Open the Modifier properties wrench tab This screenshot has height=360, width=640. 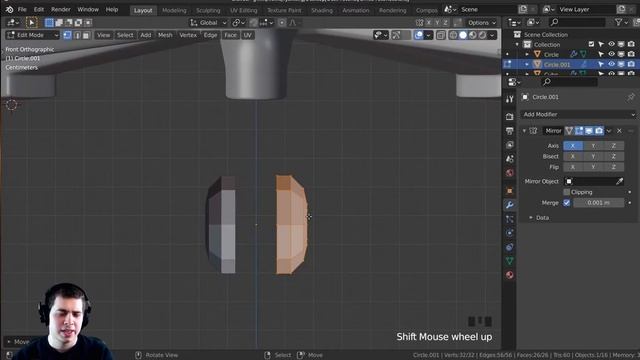(509, 205)
